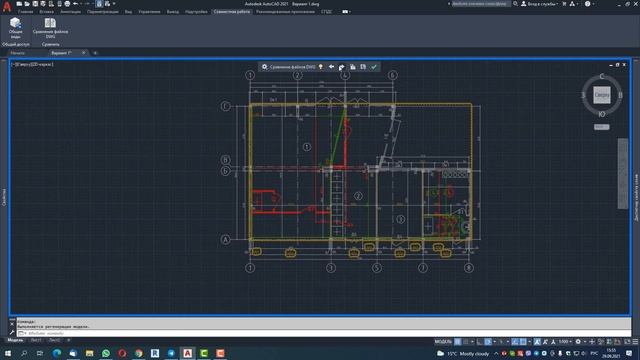Click the МОДЕЛЬ status bar button
640x360 pixels.
click(x=443, y=342)
